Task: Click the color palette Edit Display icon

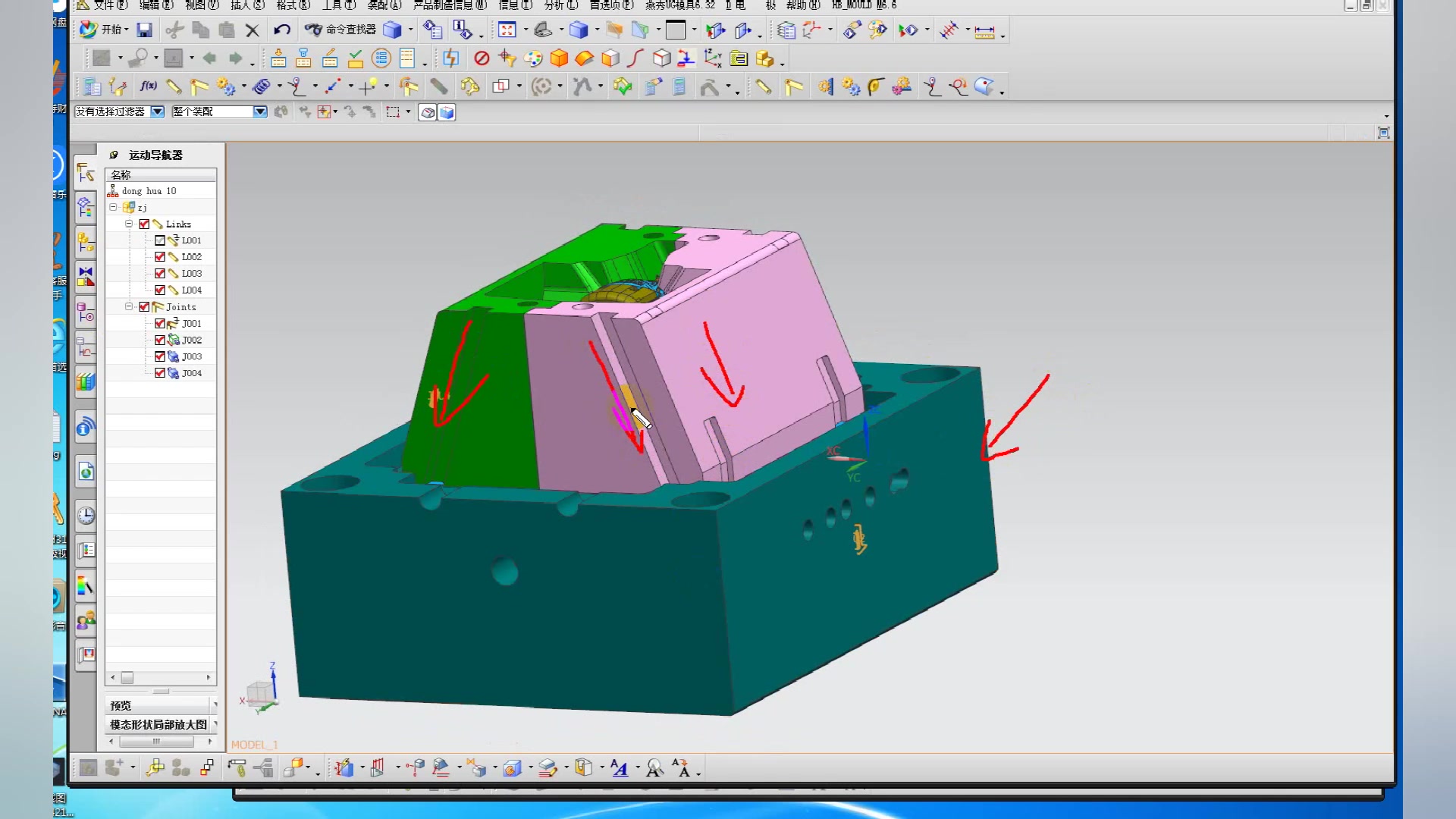Action: 533,58
